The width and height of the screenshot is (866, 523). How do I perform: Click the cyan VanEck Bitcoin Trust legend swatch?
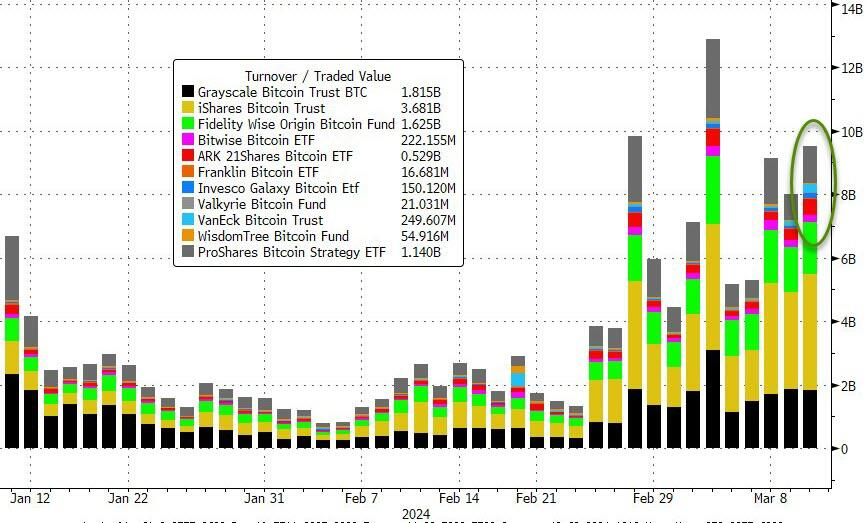(188, 220)
